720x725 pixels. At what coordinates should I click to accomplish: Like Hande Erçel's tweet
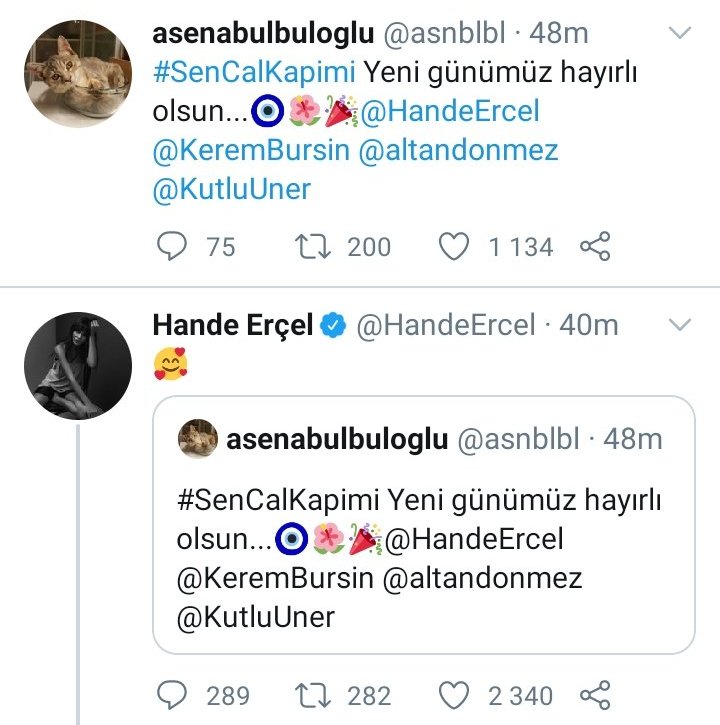click(455, 695)
